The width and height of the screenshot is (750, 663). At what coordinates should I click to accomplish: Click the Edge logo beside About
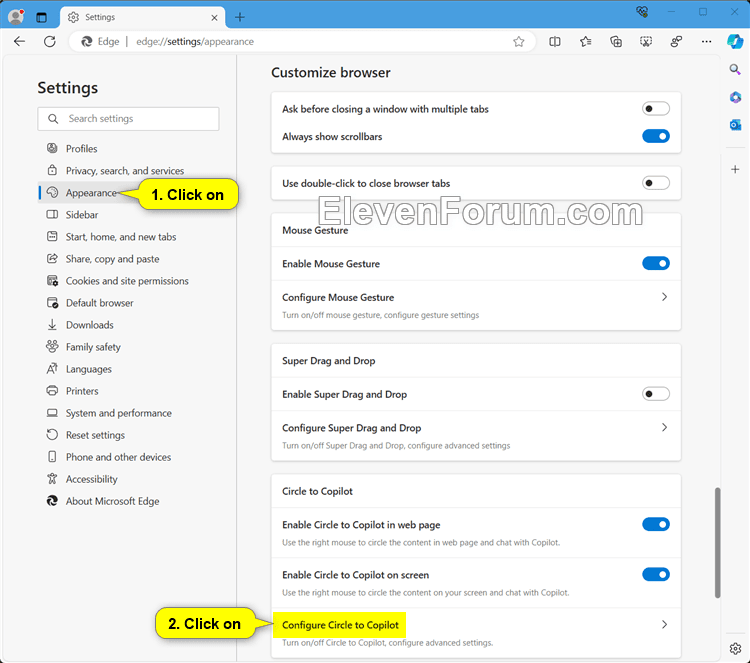tap(52, 501)
